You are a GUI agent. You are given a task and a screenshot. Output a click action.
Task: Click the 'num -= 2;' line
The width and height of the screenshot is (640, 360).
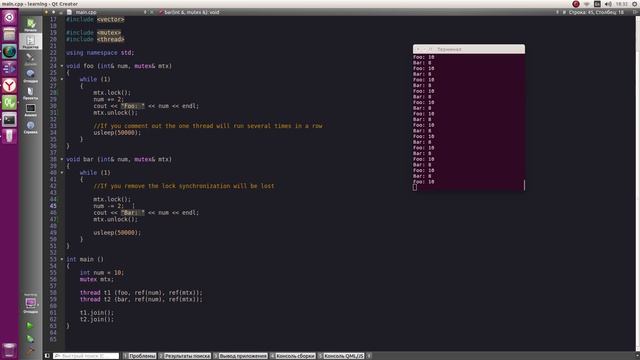(108, 206)
